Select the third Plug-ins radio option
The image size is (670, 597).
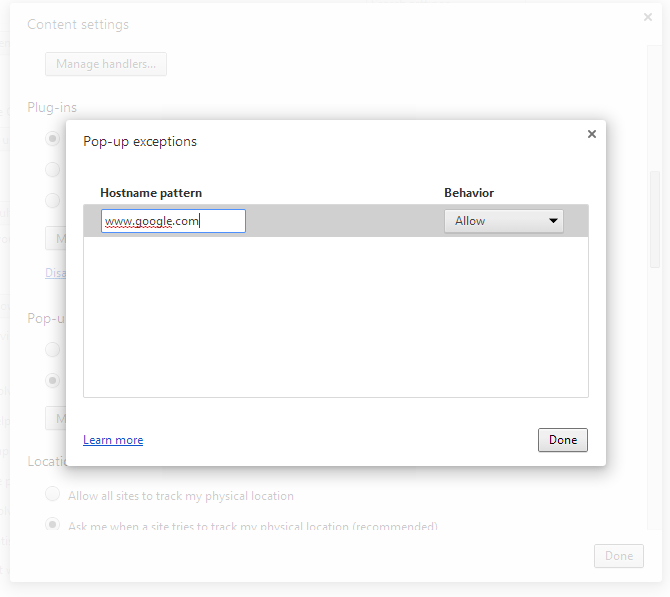[x=53, y=200]
